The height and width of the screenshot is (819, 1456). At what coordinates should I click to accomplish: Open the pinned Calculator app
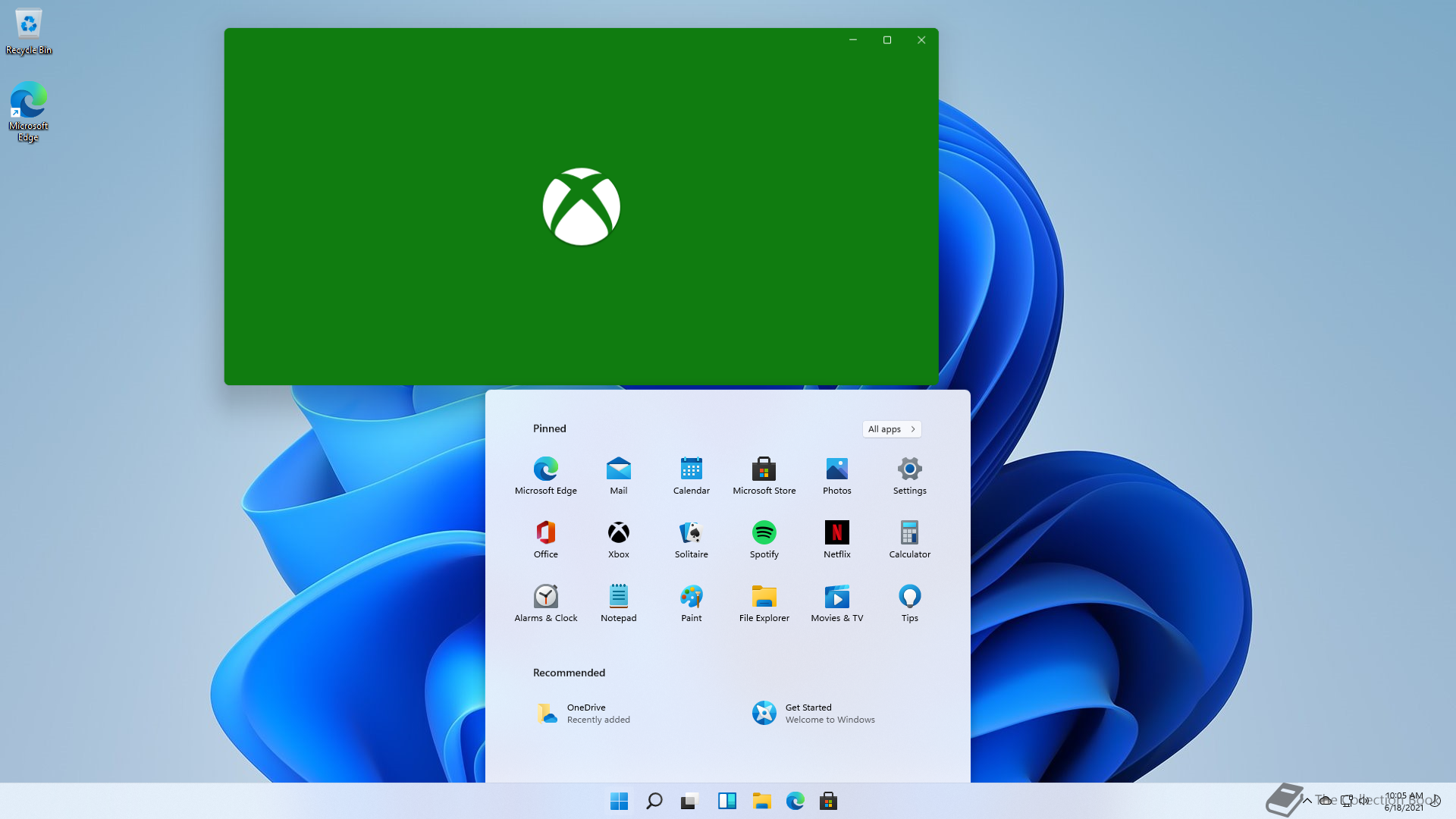pos(909,539)
